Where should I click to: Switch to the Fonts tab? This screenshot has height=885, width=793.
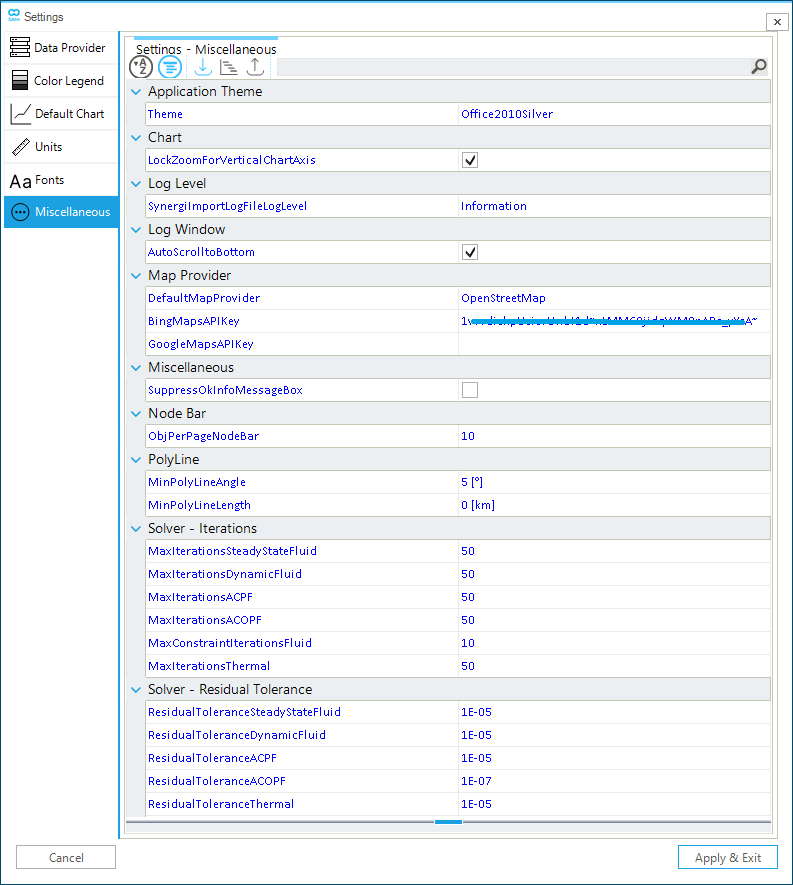[61, 180]
